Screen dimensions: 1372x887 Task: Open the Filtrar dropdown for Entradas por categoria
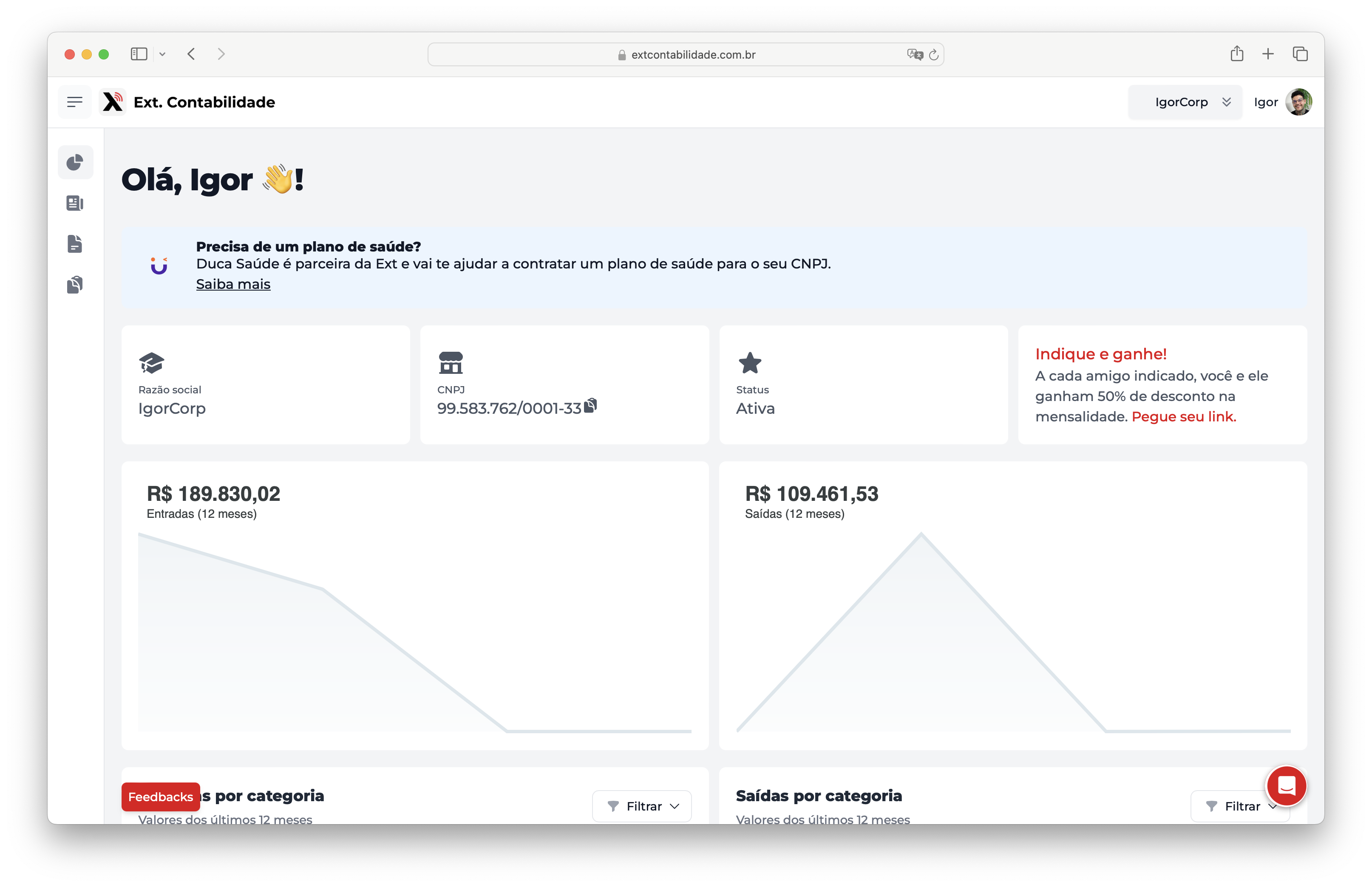coord(641,806)
